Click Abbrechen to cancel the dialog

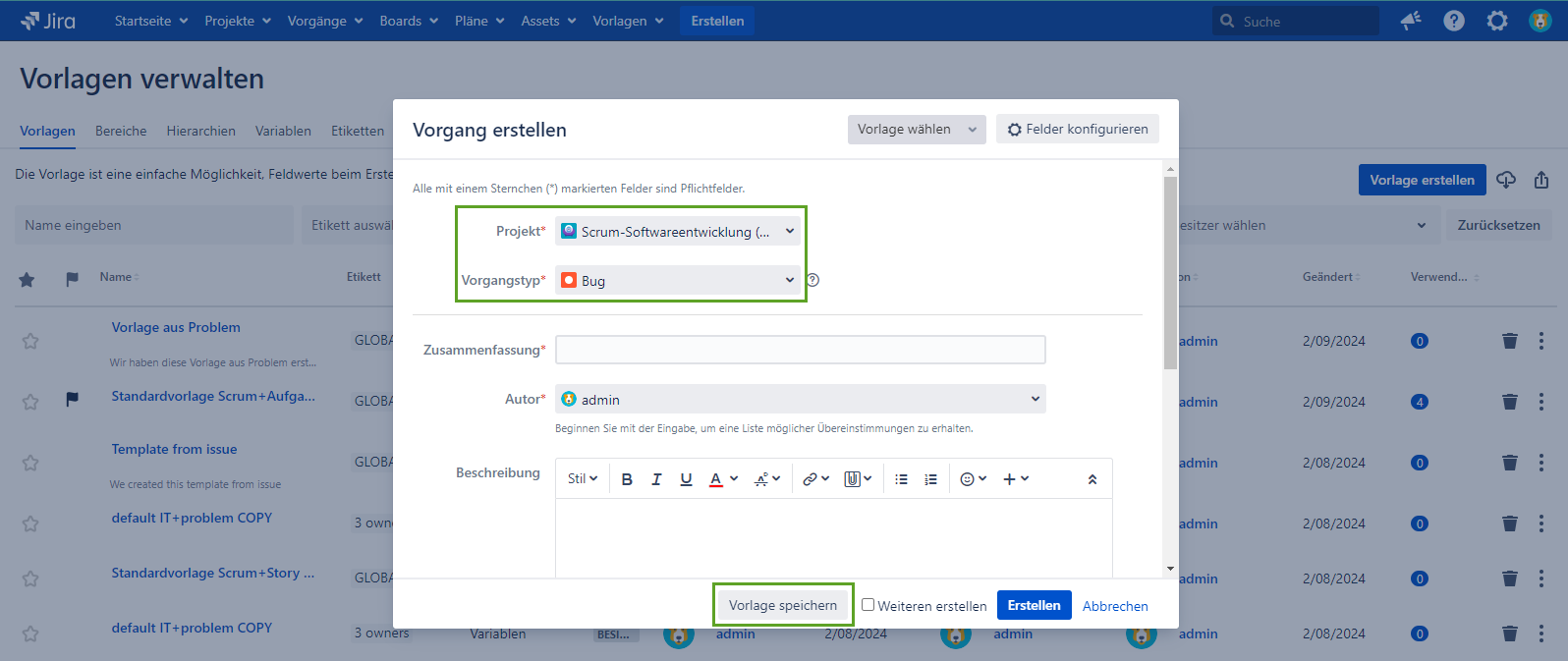(1114, 606)
